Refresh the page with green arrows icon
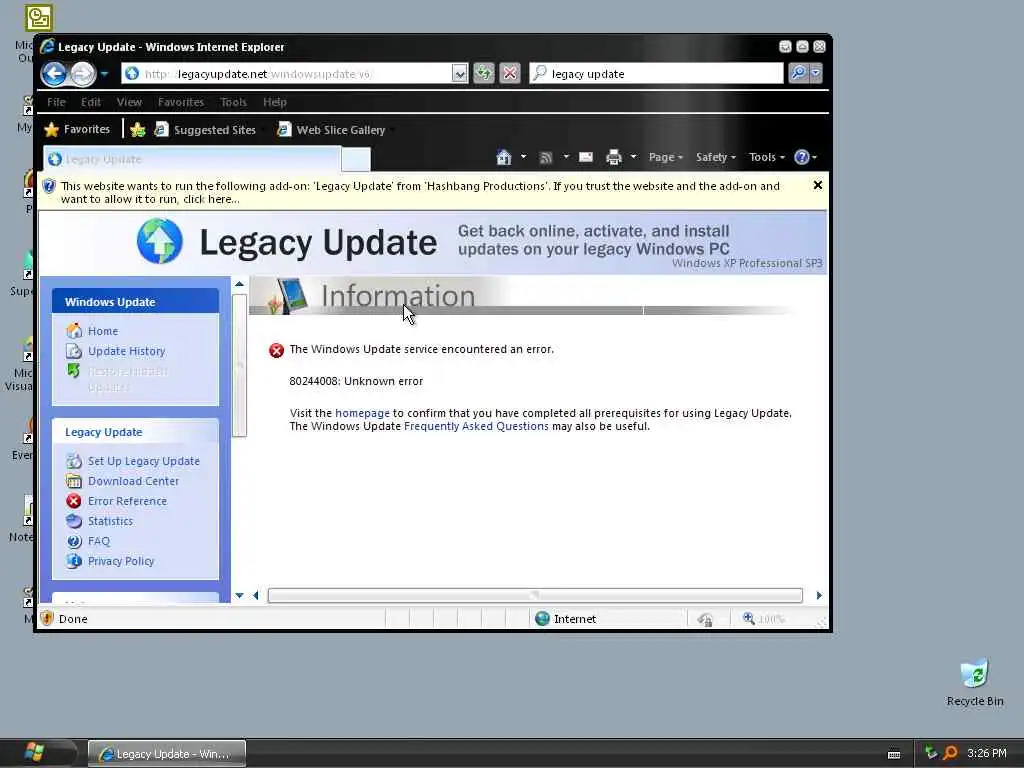The width and height of the screenshot is (1024, 768). tap(484, 73)
